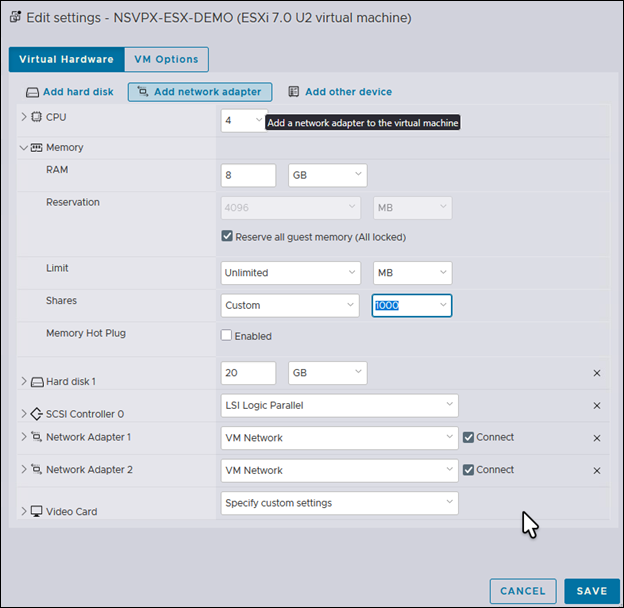Click the Hard disk 1 size input field
This screenshot has width=624, height=608.
[248, 373]
